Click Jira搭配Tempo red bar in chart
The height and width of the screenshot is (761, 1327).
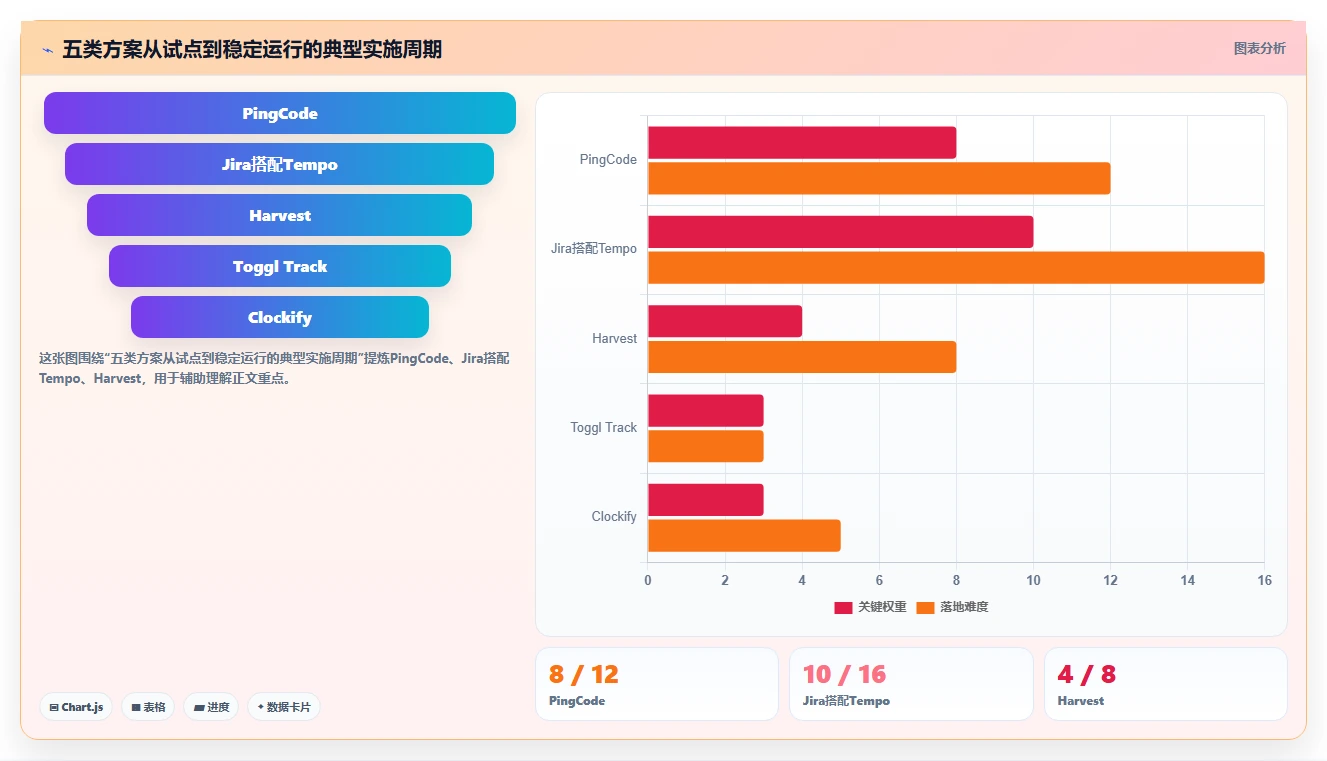pyautogui.click(x=840, y=232)
